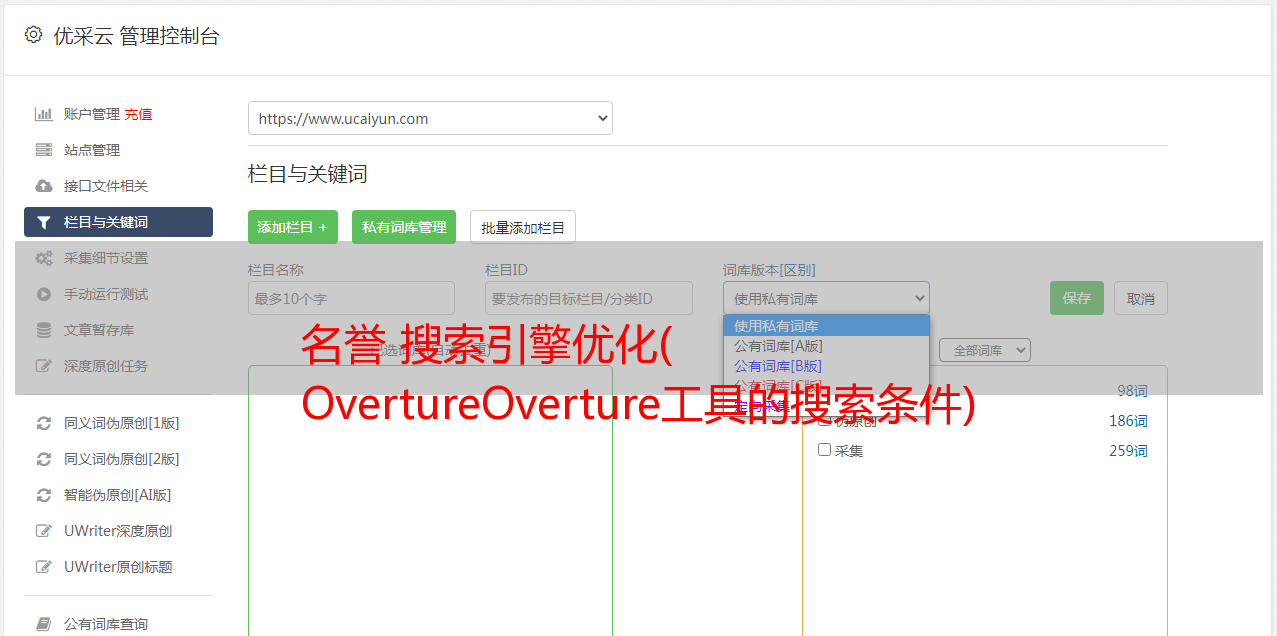
Task: Click the 186词 count
Action: click(x=1128, y=421)
